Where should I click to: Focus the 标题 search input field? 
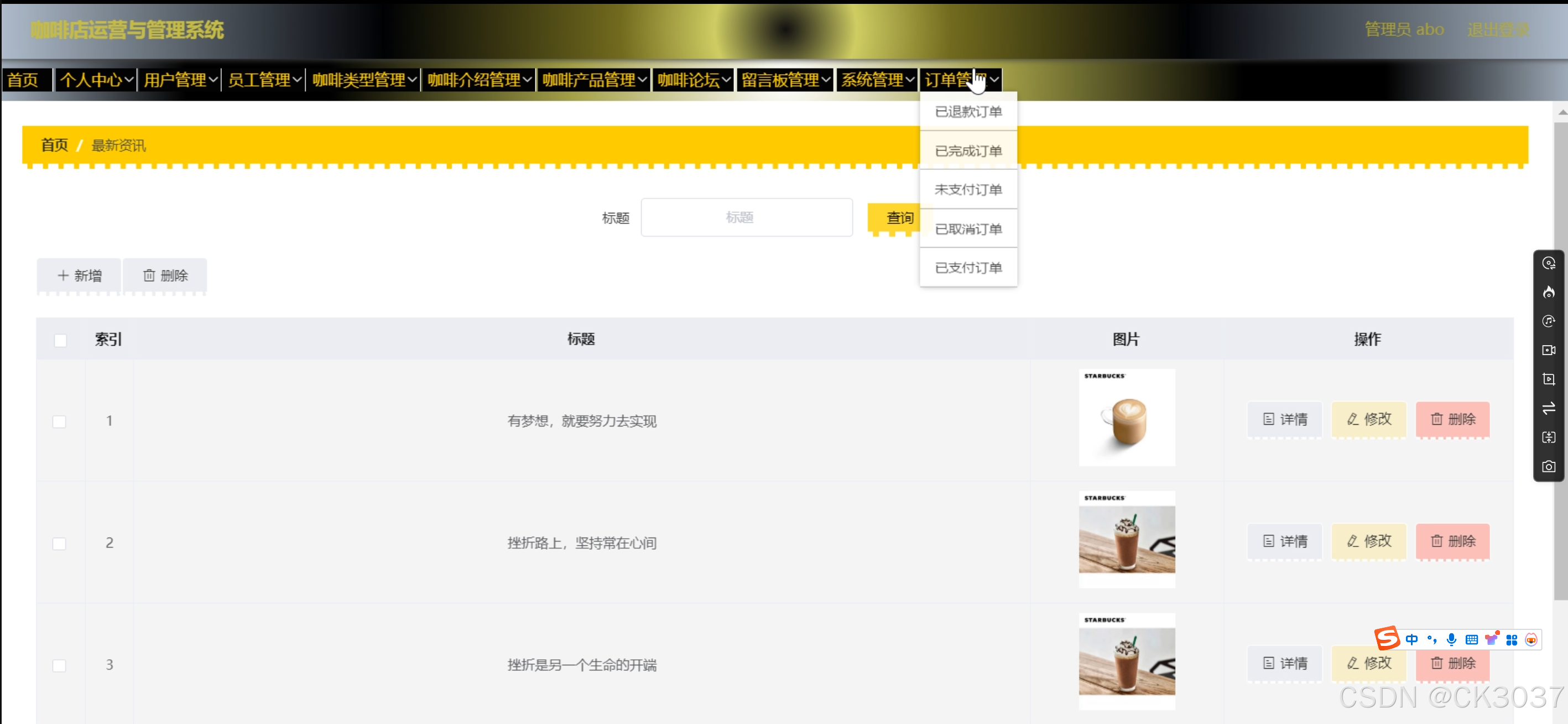click(746, 217)
